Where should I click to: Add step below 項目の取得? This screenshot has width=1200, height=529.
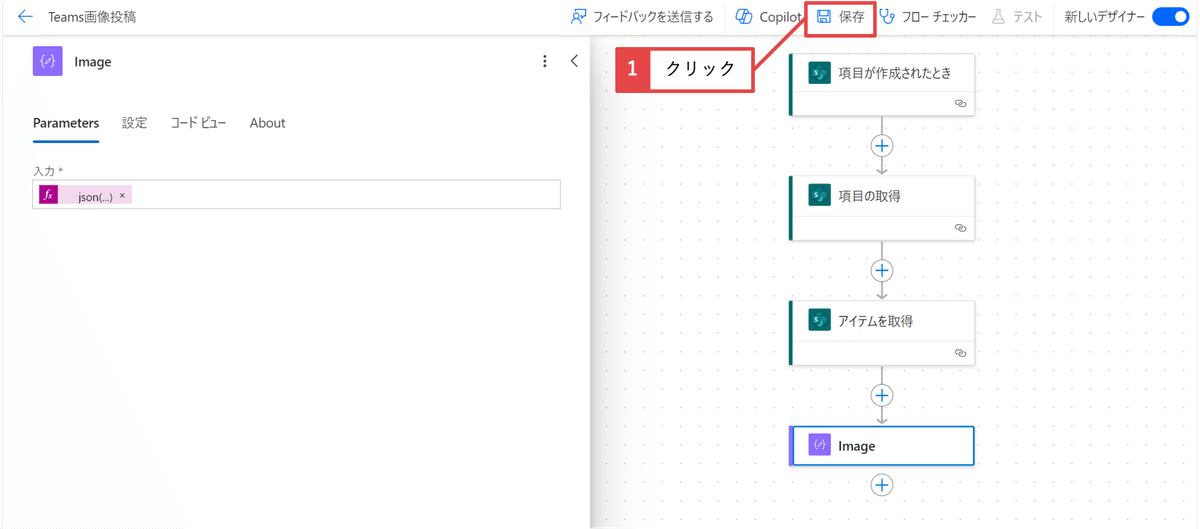pos(882,270)
